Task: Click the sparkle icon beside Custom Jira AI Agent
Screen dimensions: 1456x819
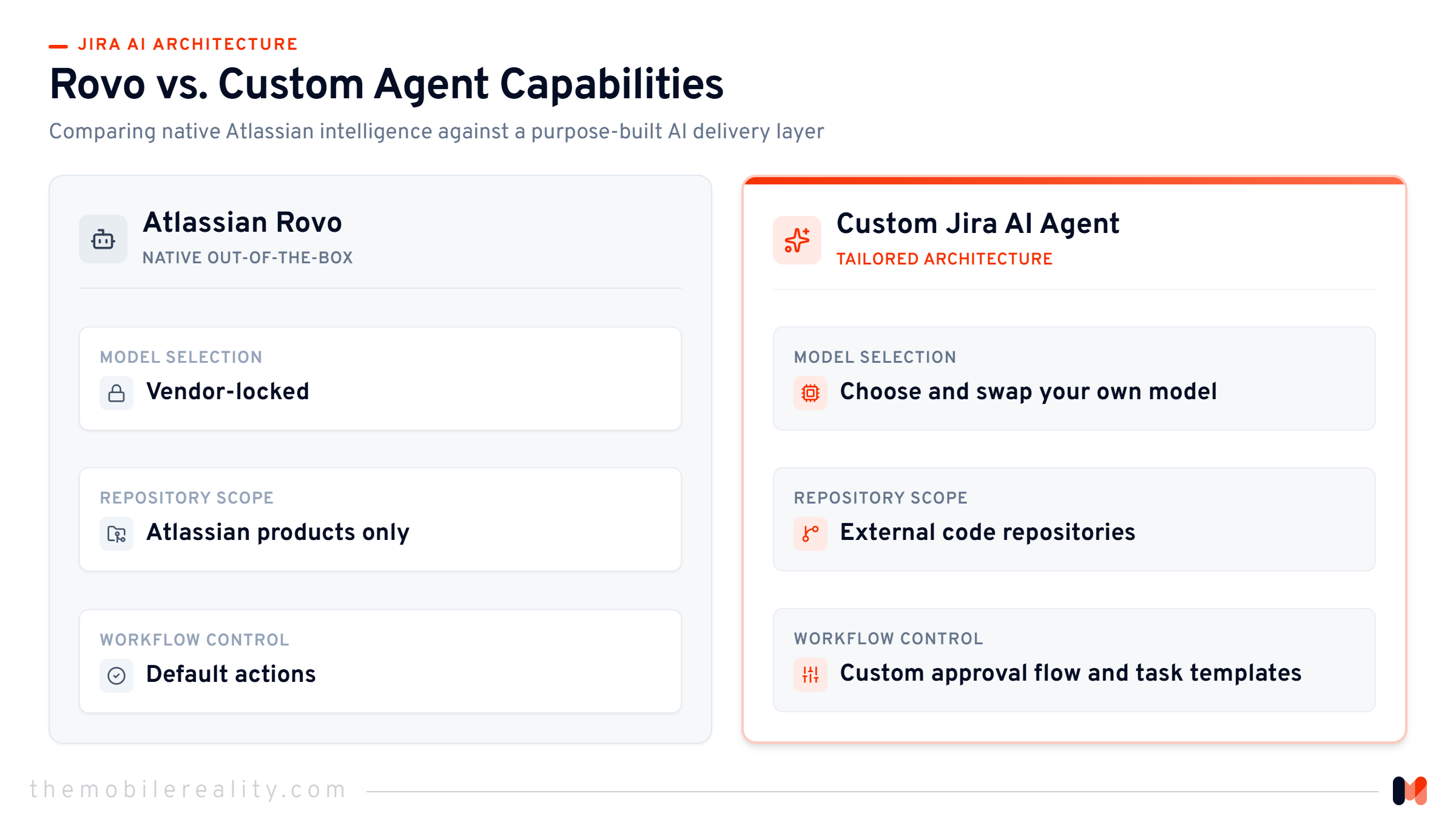Action: click(797, 240)
